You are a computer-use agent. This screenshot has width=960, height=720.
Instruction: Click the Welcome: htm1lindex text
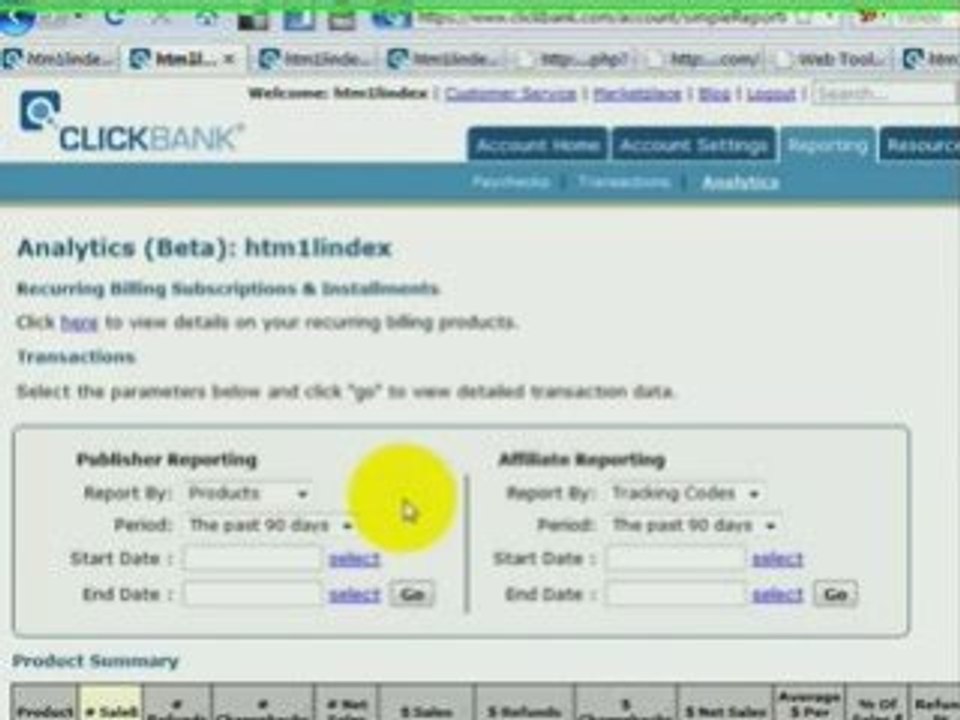click(x=337, y=94)
